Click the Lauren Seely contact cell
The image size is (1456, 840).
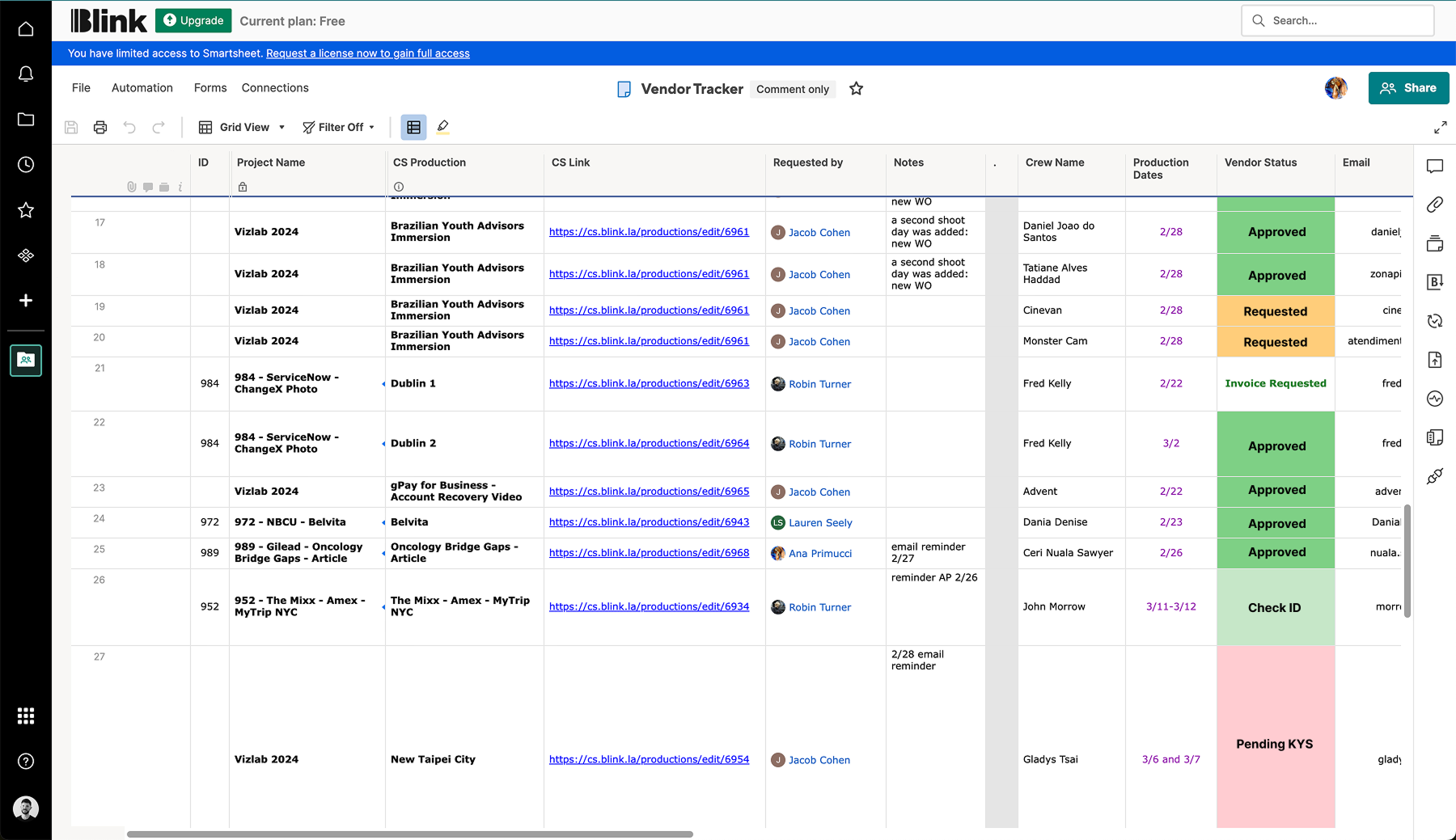(826, 522)
